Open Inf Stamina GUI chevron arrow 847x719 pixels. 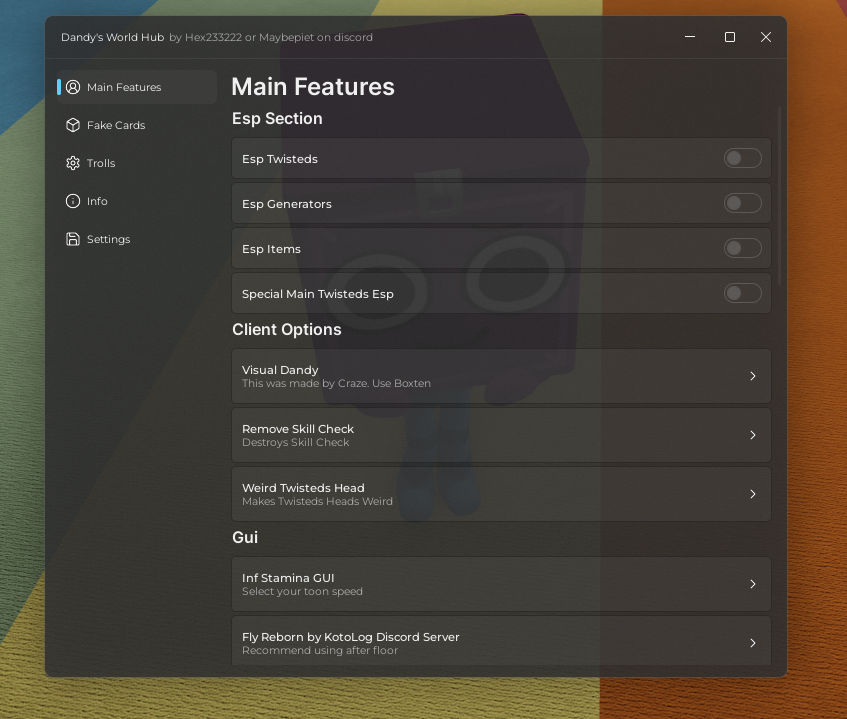pyautogui.click(x=752, y=584)
